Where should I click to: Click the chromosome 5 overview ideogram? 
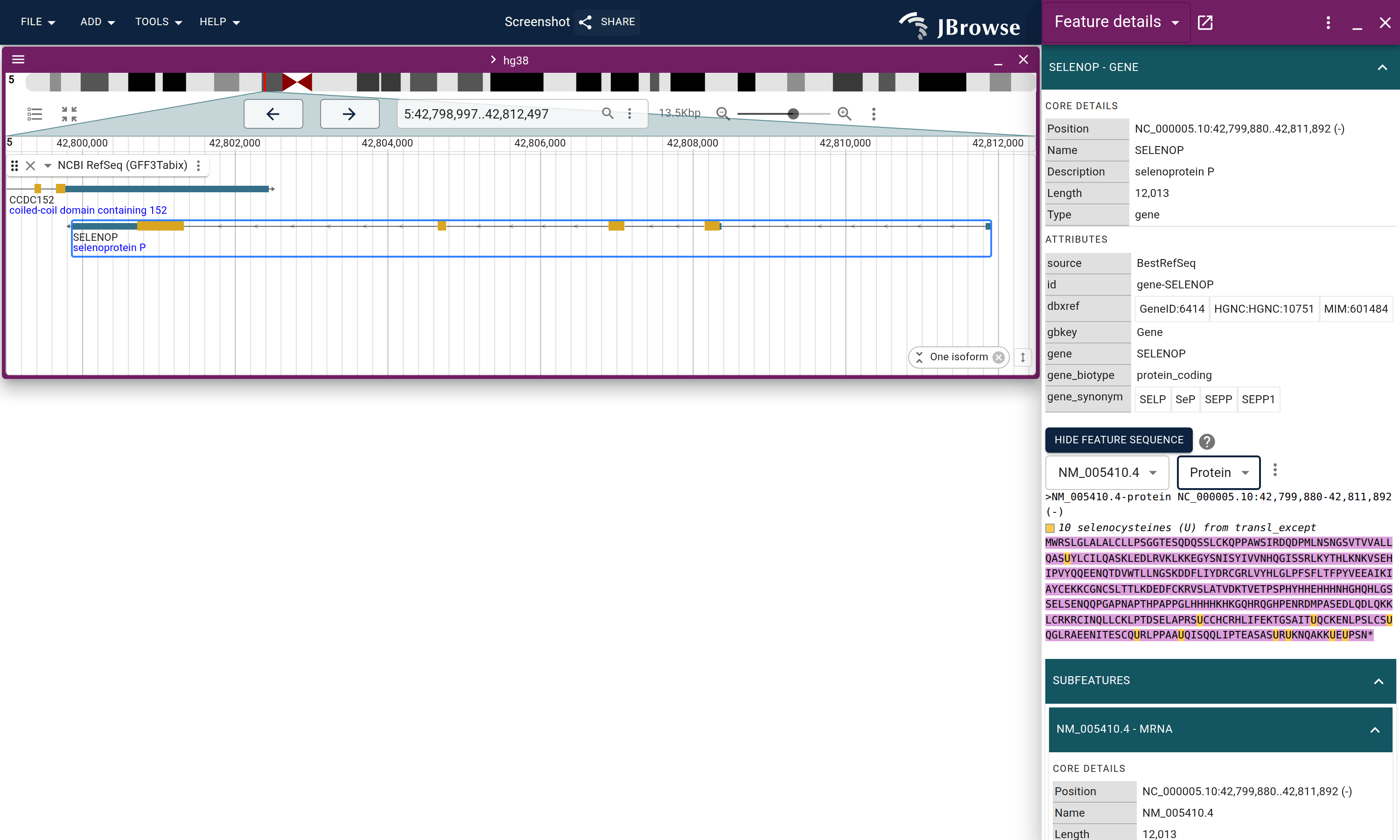(x=531, y=82)
